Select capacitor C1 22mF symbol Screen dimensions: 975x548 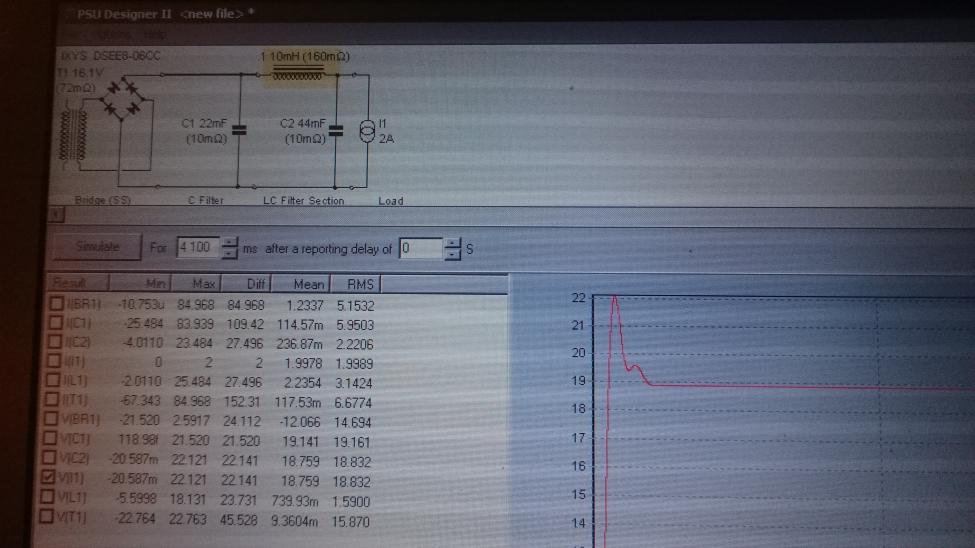pos(239,130)
